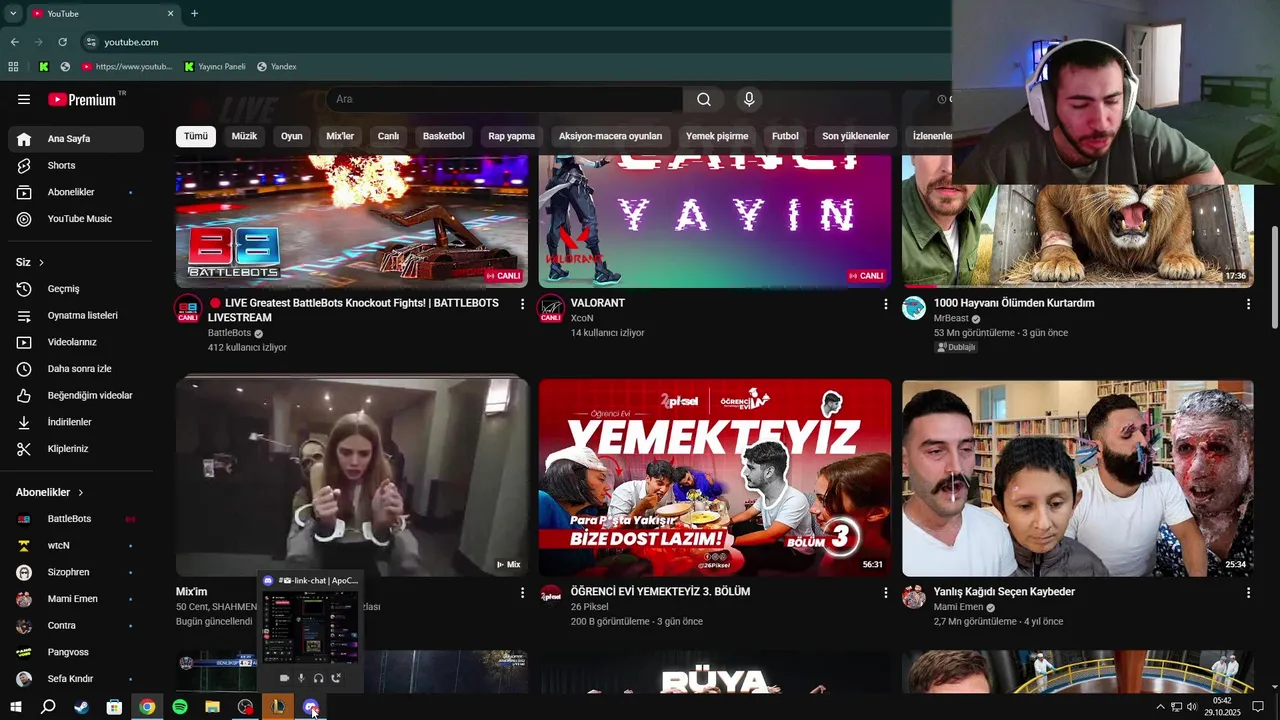
Task: Expand the Siz section chevron
Action: tap(41, 262)
